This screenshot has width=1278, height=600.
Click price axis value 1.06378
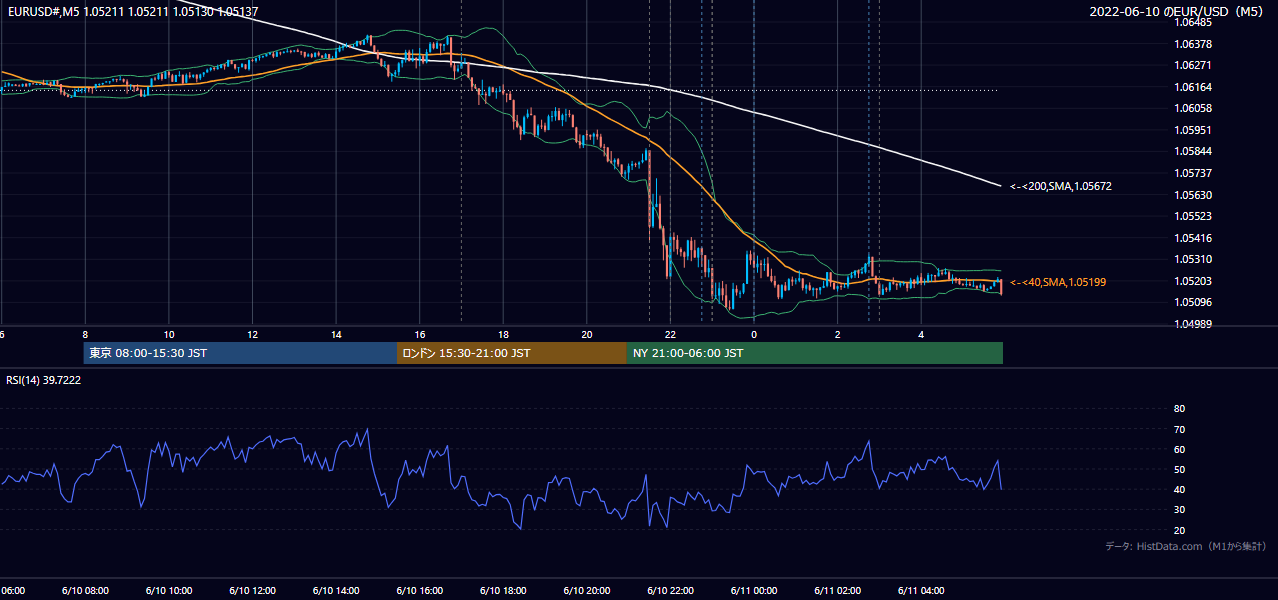click(x=1193, y=44)
